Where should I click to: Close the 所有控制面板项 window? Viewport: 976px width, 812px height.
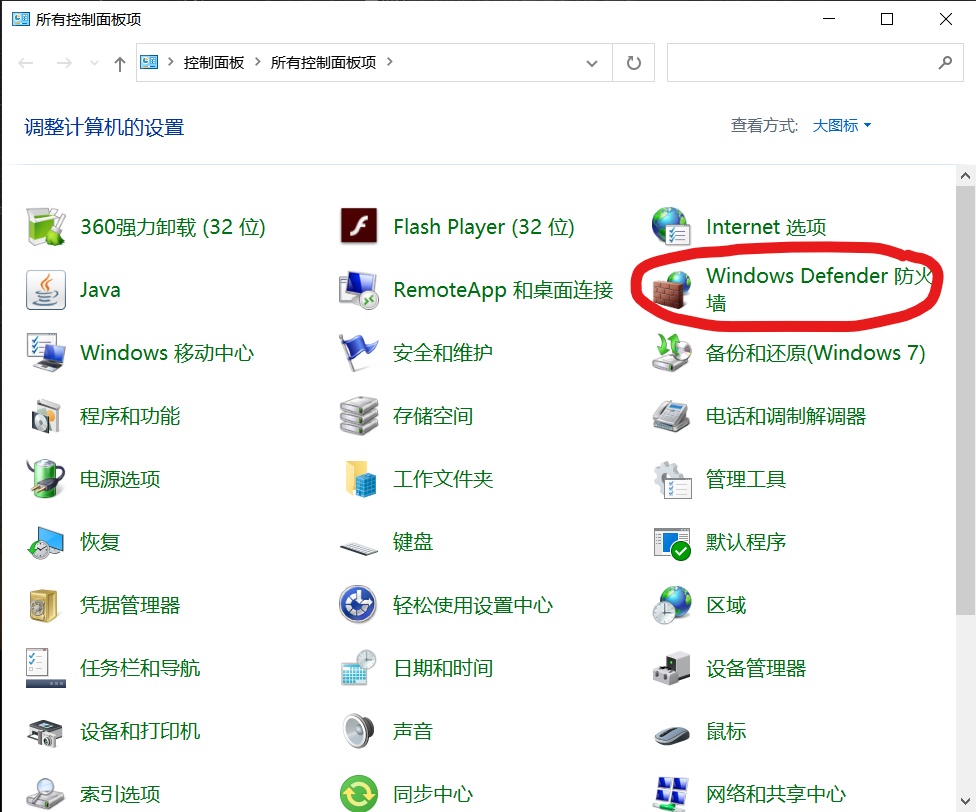coord(946,19)
